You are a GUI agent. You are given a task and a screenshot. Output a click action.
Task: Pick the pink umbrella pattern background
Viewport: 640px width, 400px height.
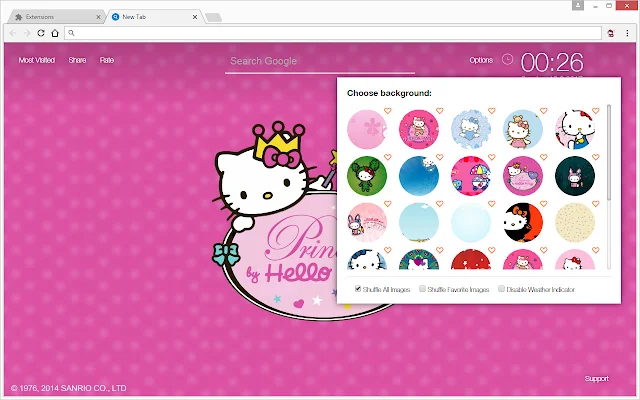(x=471, y=176)
